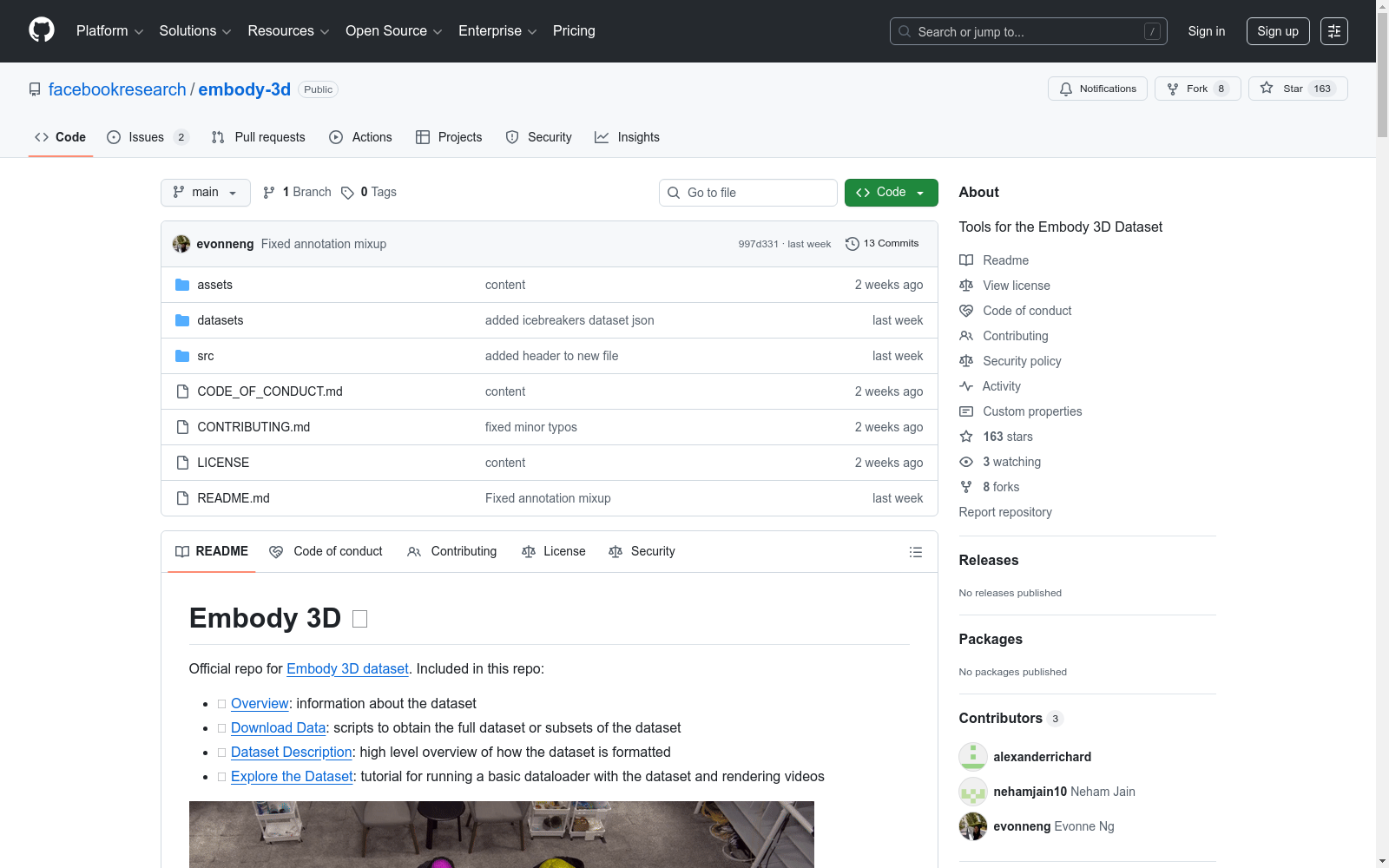This screenshot has height=868, width=1389.
Task: Switch to the Security repository tab
Action: [539, 137]
